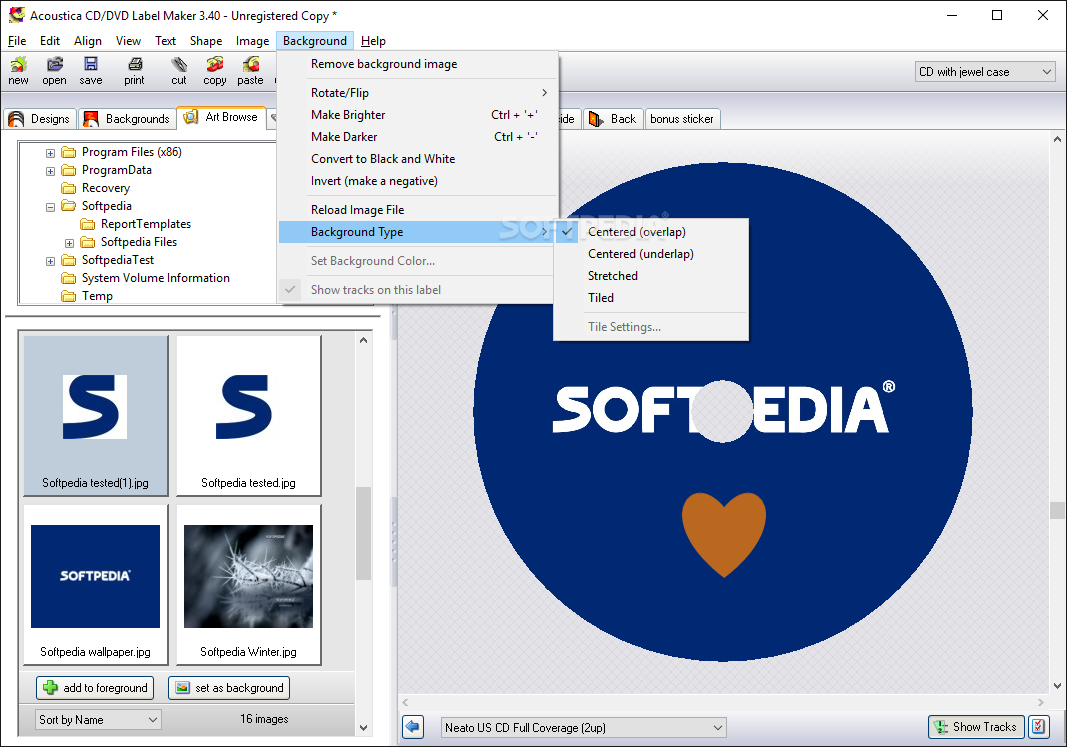Switch to the Designs tab
The image size is (1067, 747).
(39, 118)
